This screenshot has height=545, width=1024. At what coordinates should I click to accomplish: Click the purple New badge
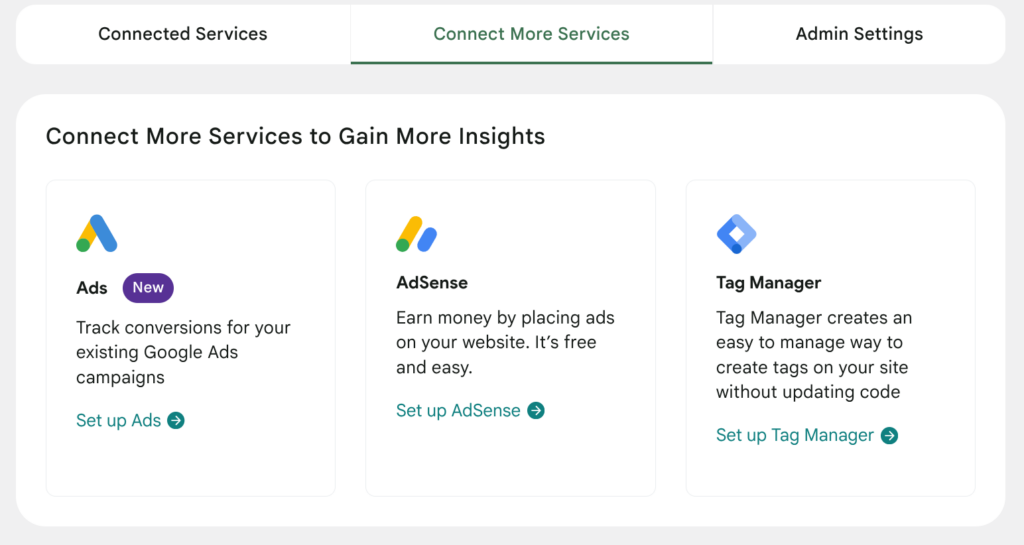coord(148,288)
